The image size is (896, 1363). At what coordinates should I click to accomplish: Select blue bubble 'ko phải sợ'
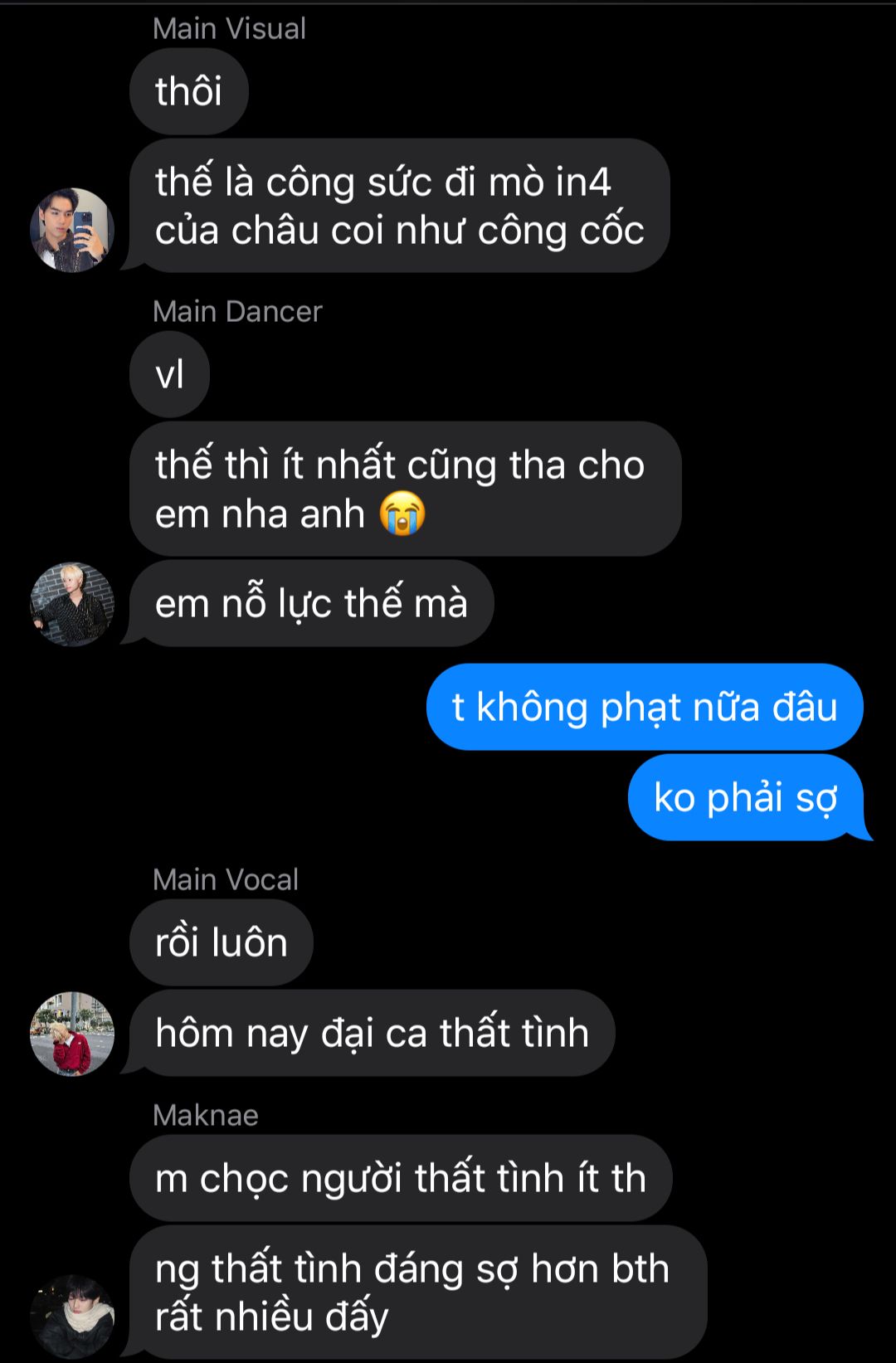click(x=746, y=797)
